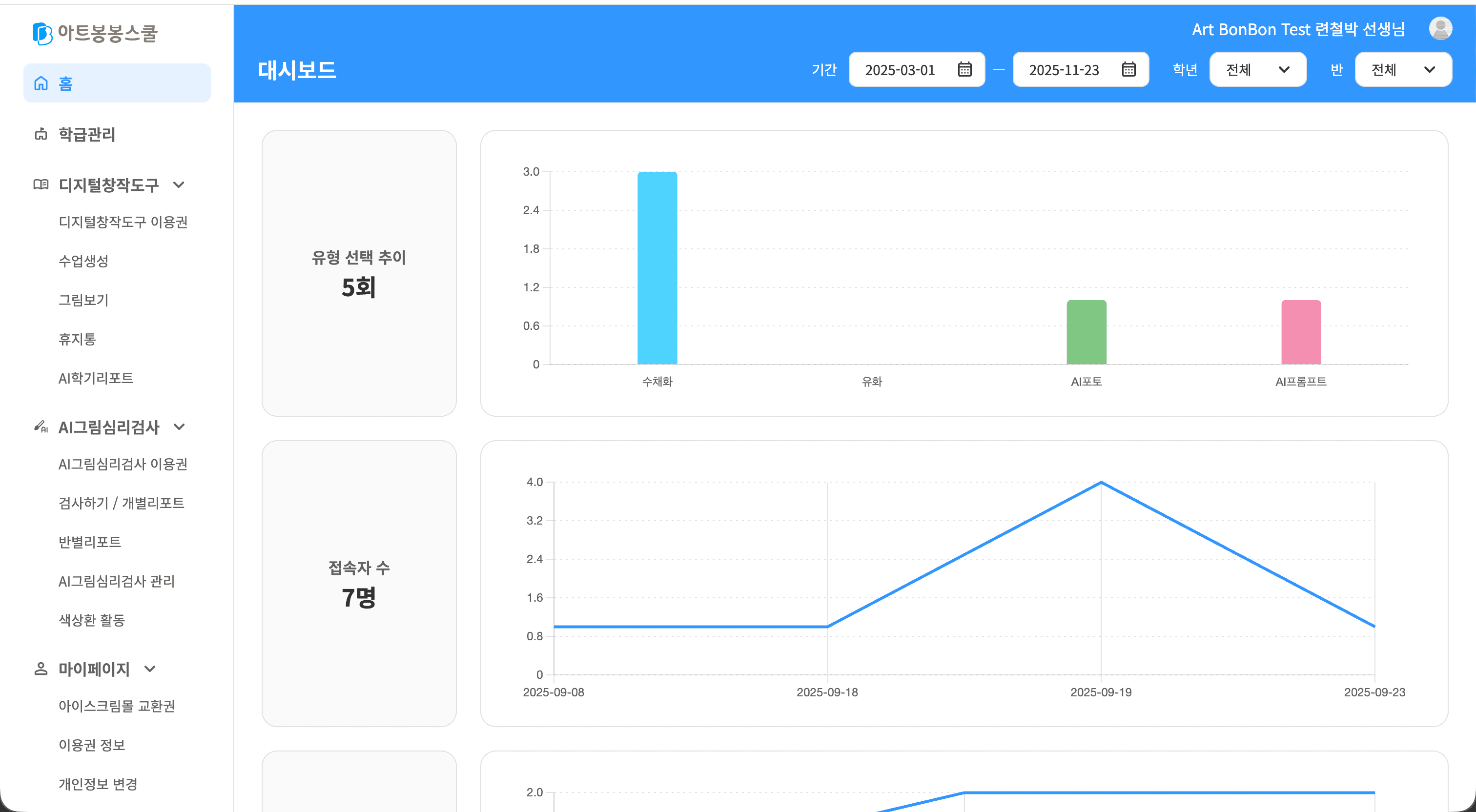Click the 디지털창작도구 book icon
Image resolution: width=1476 pixels, height=812 pixels.
41,184
